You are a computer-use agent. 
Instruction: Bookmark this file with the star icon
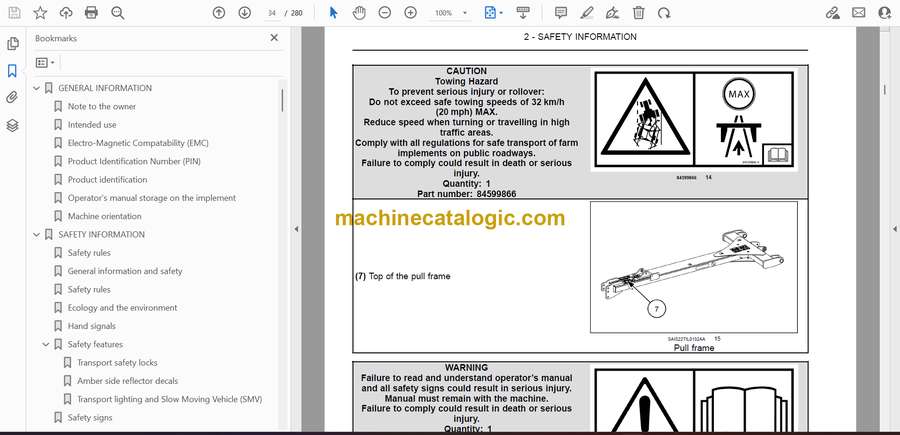[40, 13]
